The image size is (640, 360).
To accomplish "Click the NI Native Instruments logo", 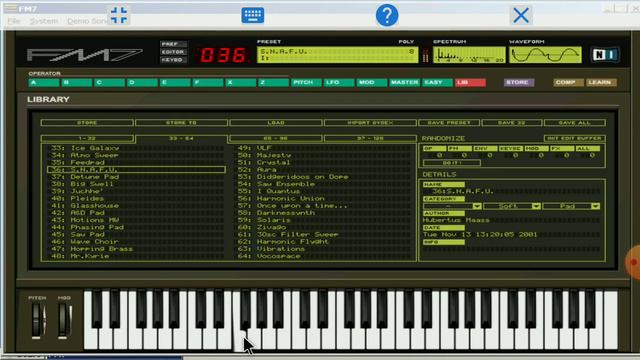I will pos(605,55).
